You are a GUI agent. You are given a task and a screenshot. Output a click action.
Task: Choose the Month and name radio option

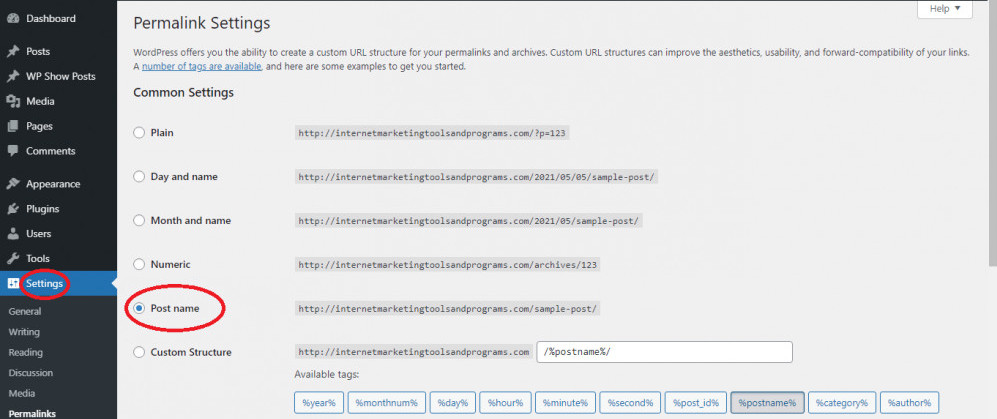coord(139,221)
